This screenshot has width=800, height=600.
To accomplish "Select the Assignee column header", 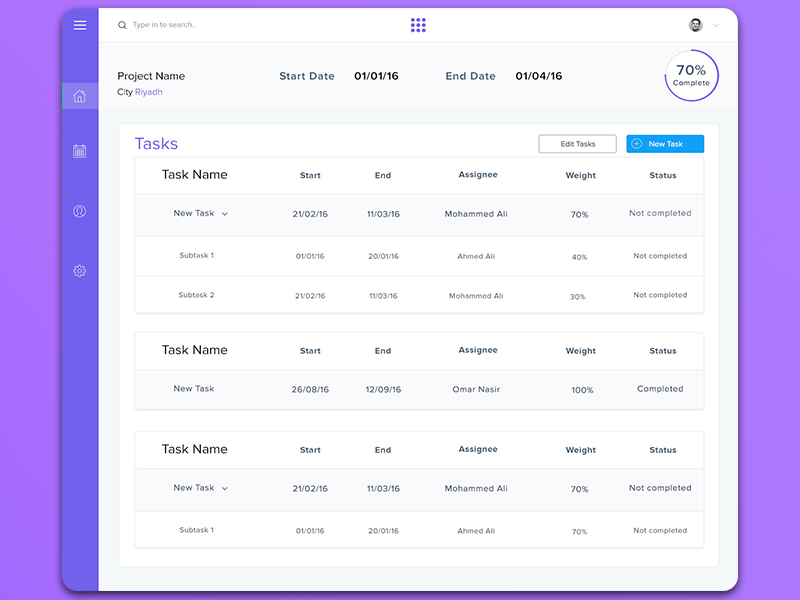I will [x=478, y=175].
